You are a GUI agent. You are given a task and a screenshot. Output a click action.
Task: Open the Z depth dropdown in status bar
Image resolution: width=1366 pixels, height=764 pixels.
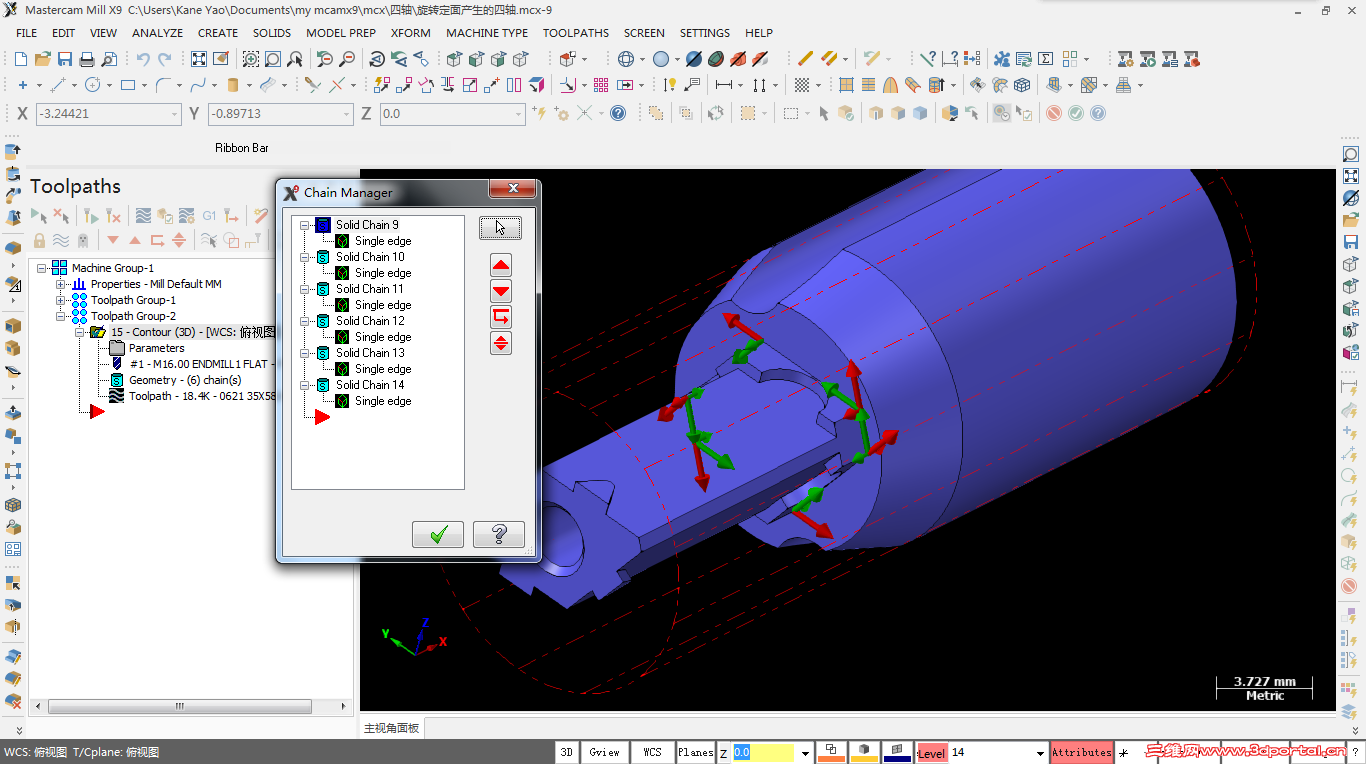click(806, 752)
